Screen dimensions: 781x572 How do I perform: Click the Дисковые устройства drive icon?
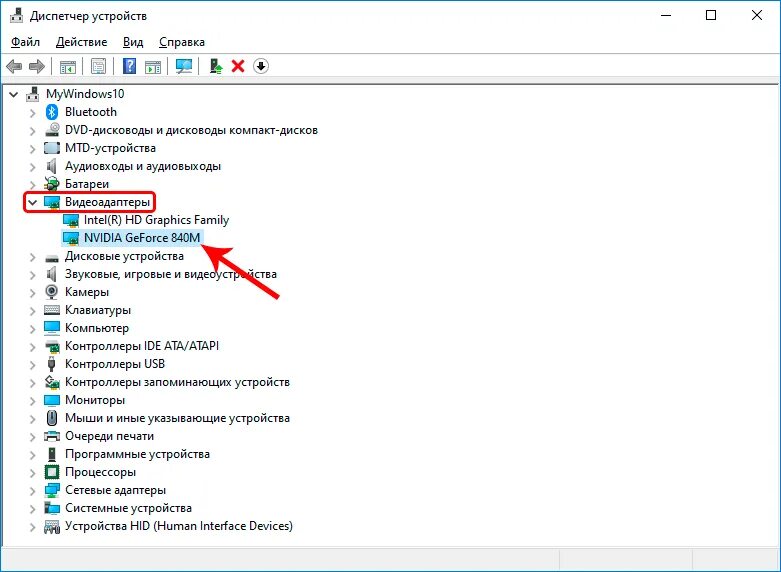52,258
